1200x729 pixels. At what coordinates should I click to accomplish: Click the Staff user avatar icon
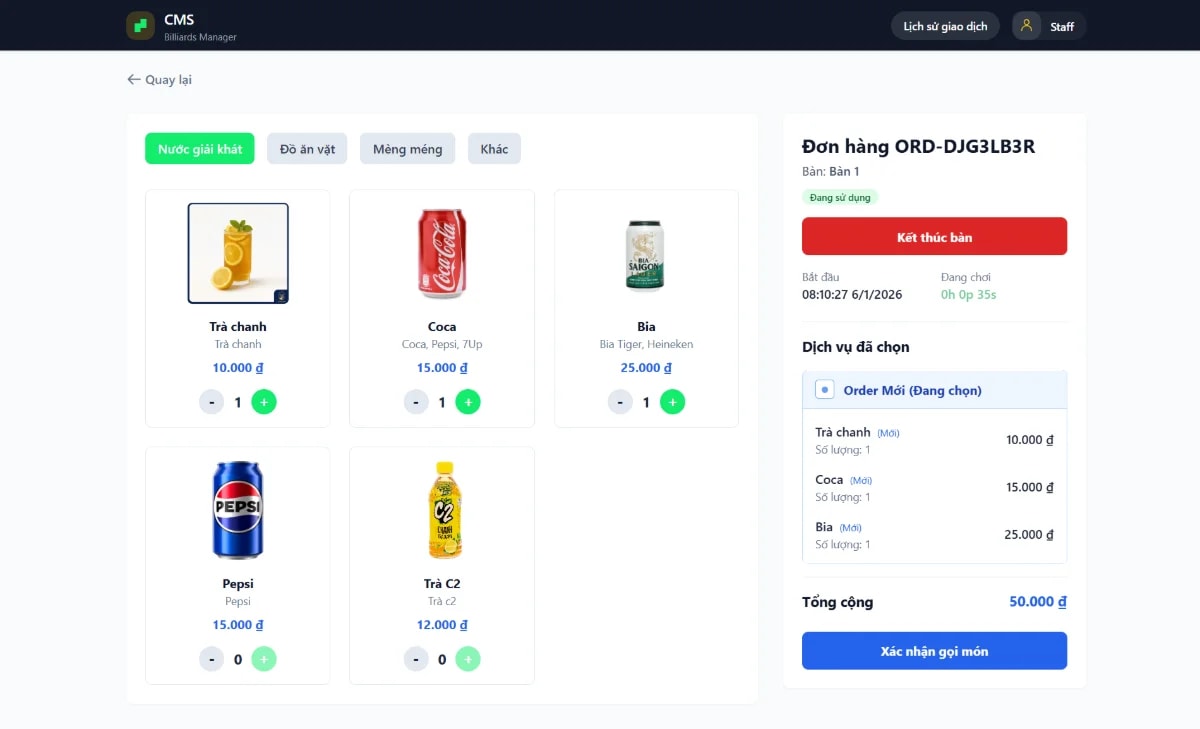pos(1026,26)
